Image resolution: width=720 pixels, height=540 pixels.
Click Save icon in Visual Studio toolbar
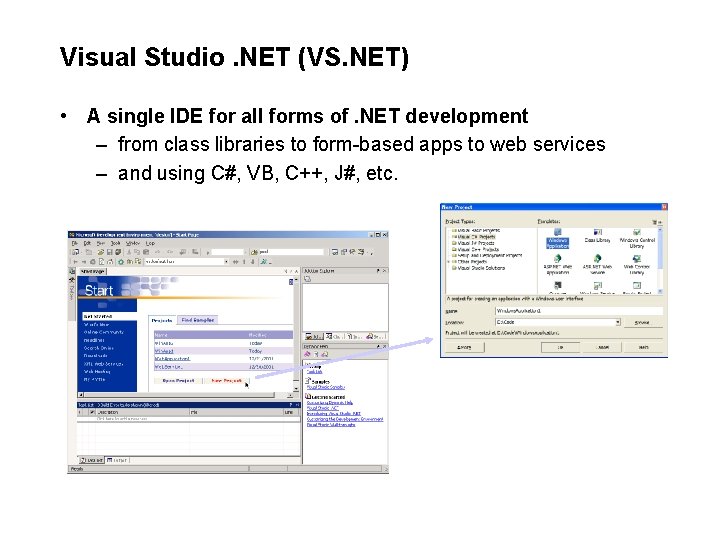(x=110, y=252)
